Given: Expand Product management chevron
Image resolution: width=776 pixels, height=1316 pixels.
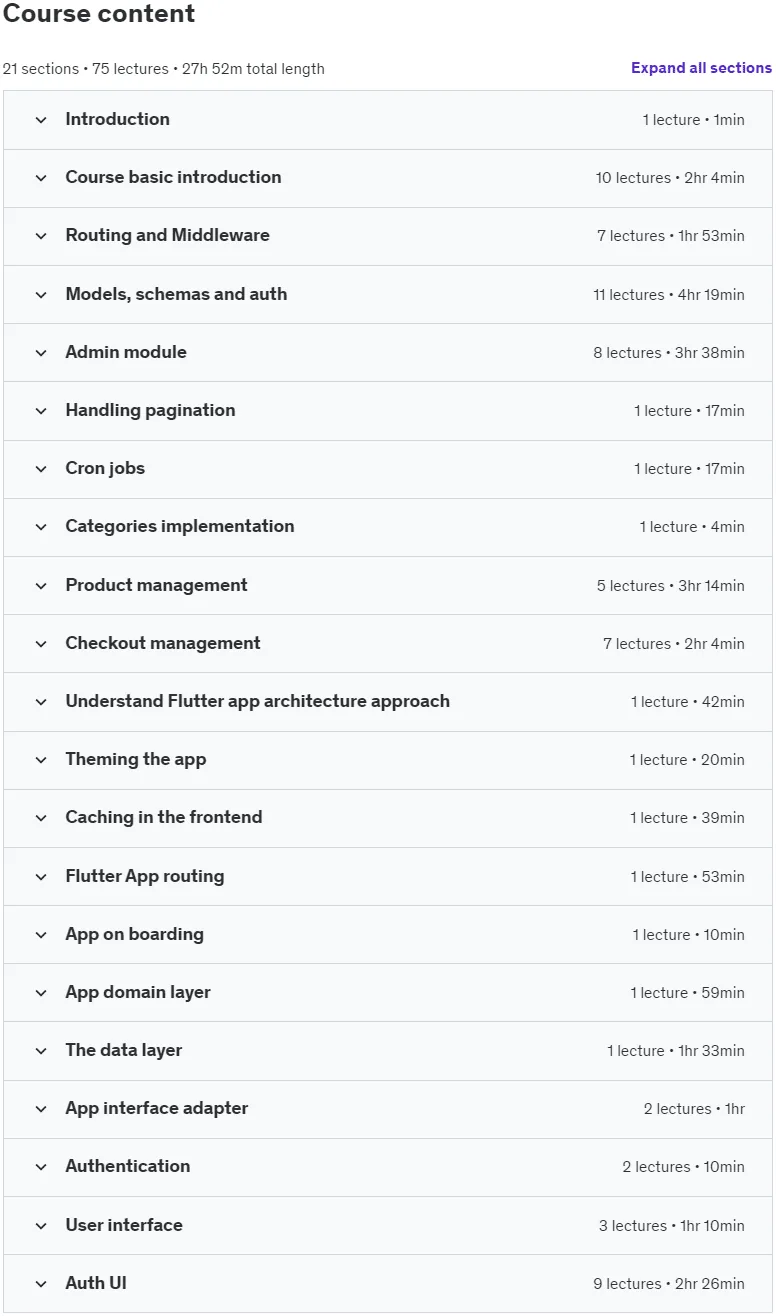Looking at the screenshot, I should pos(41,585).
